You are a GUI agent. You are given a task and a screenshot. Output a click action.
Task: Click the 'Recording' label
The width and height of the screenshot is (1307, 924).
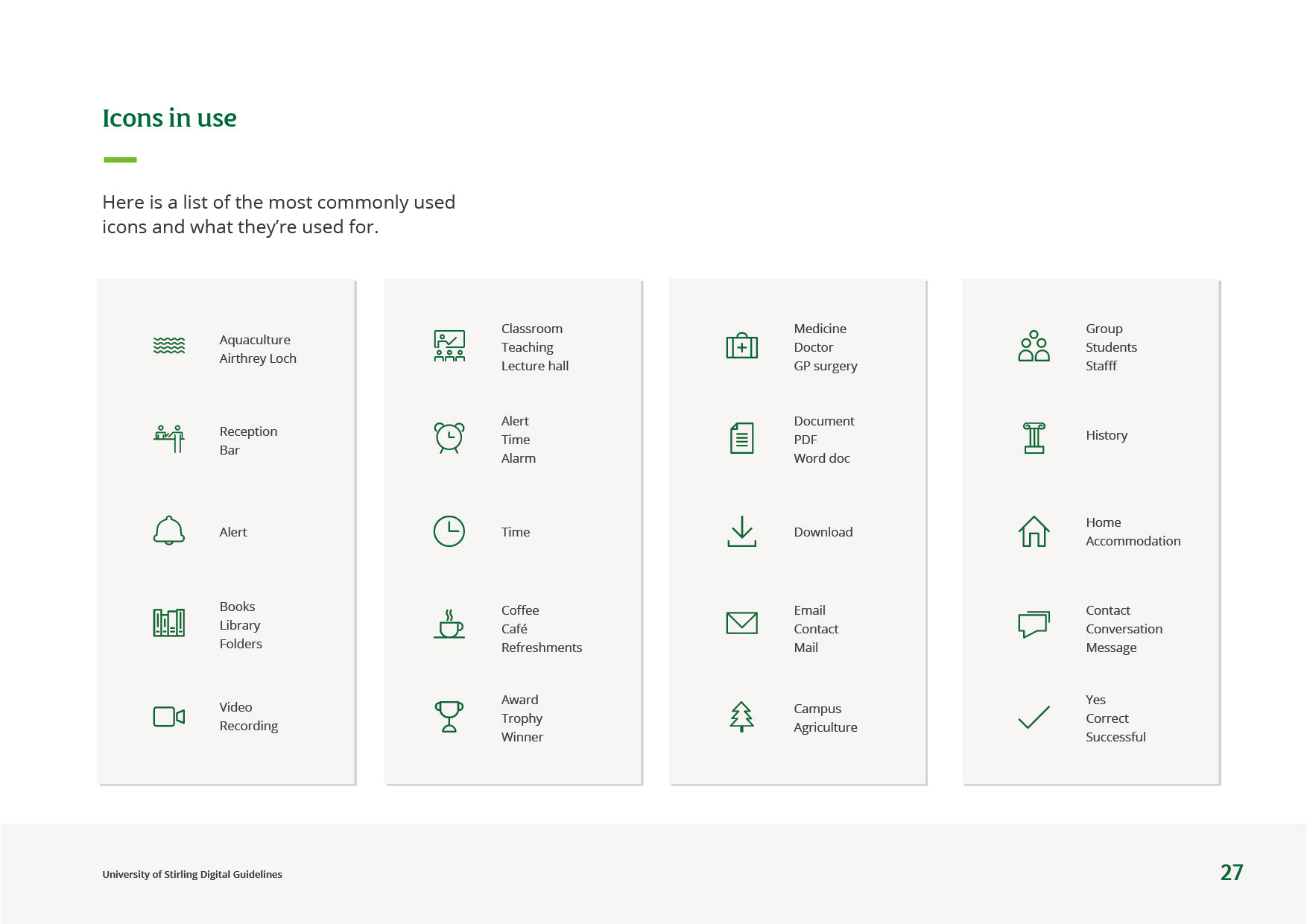click(249, 726)
